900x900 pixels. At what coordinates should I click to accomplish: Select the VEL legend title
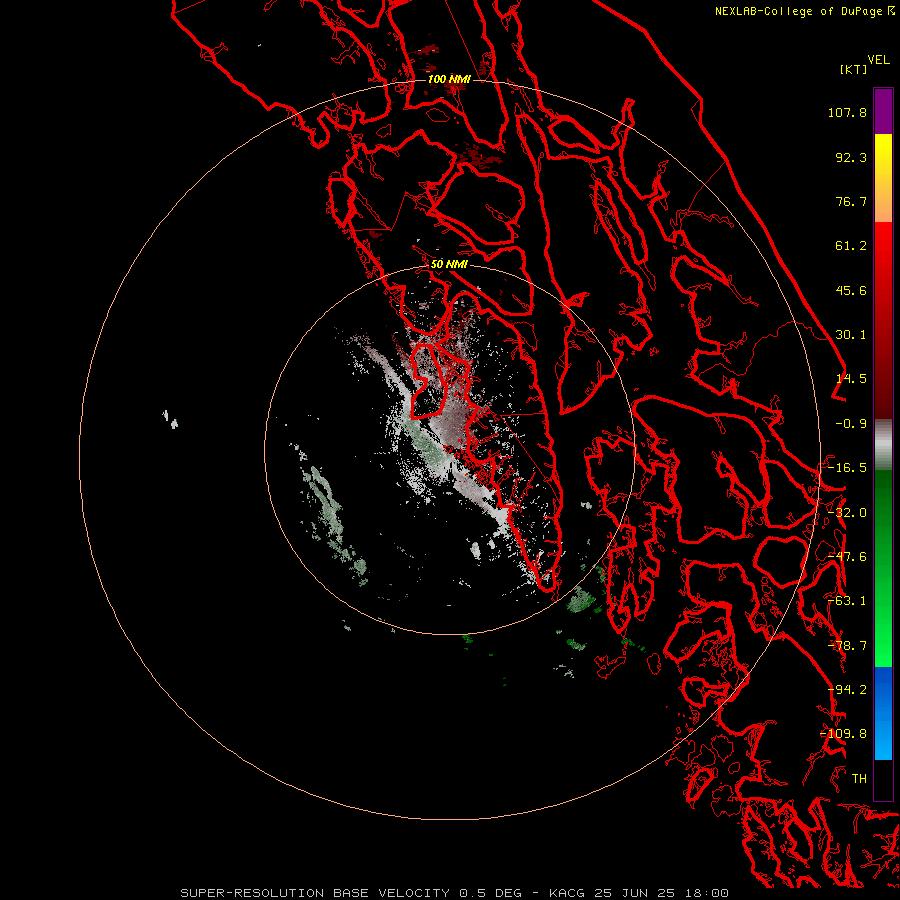[878, 60]
